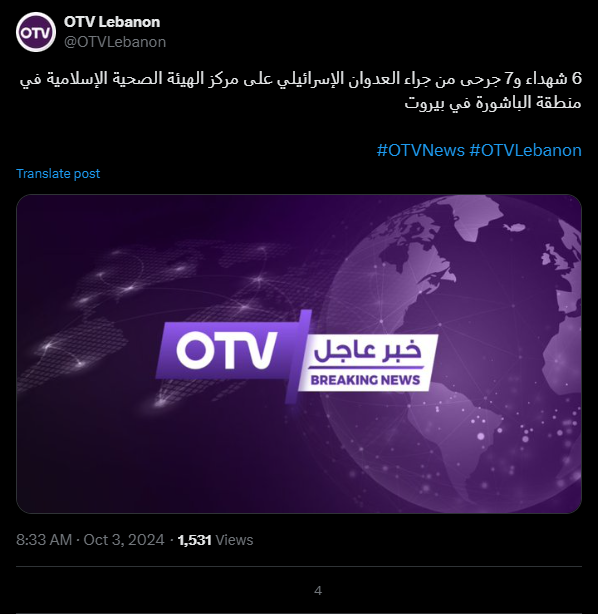Open the #OTVLebanon hashtag

click(525, 150)
